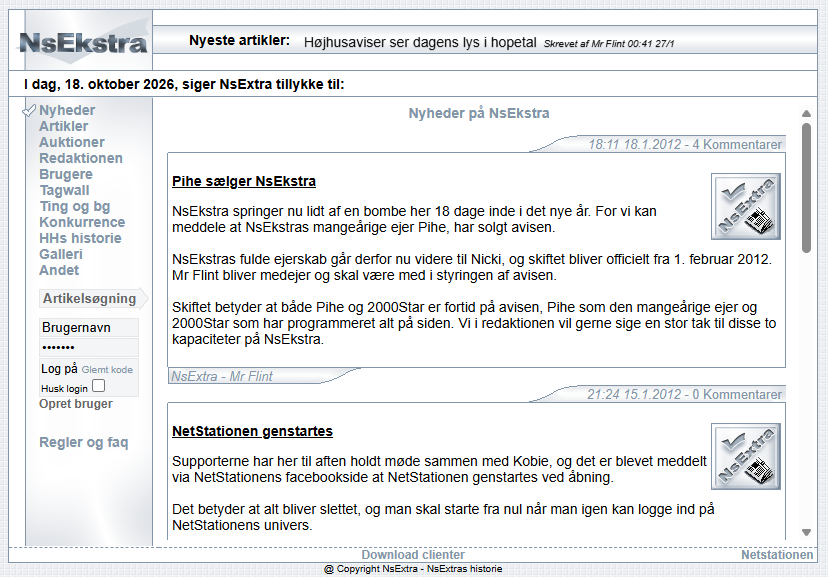Follow the Netstationen footer link
This screenshot has height=577, width=828.
pyautogui.click(x=777, y=555)
